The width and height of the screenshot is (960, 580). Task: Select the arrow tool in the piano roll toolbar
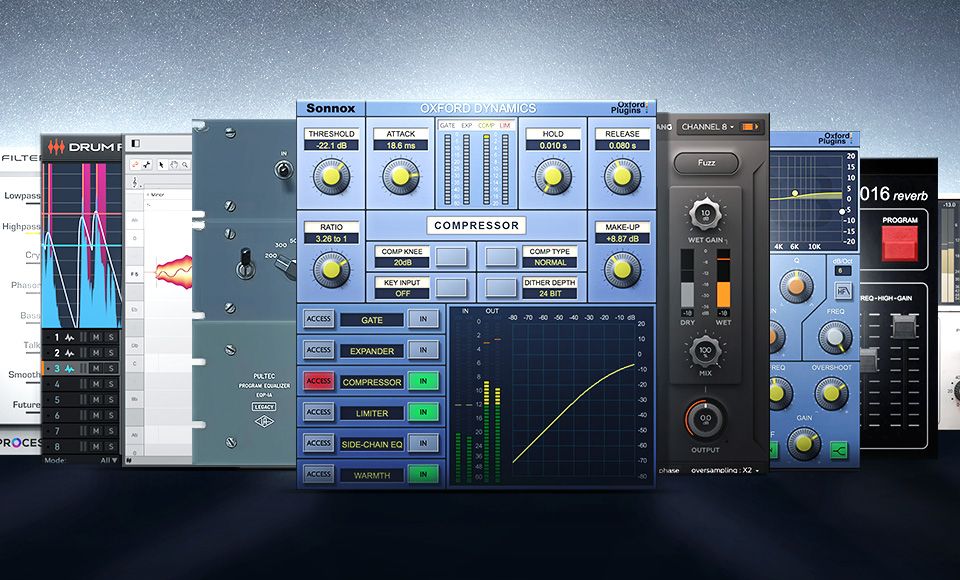pos(162,165)
